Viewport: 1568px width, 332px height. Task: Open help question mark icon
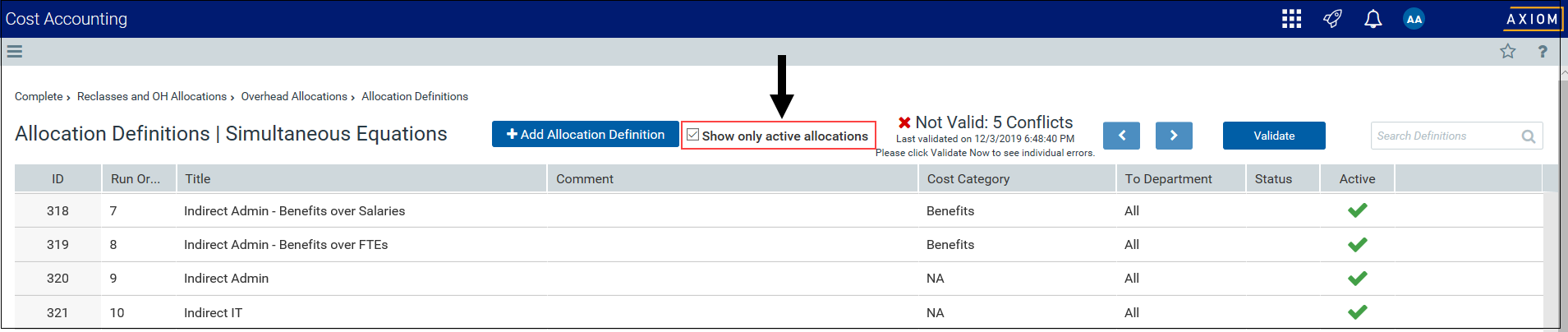click(x=1543, y=52)
